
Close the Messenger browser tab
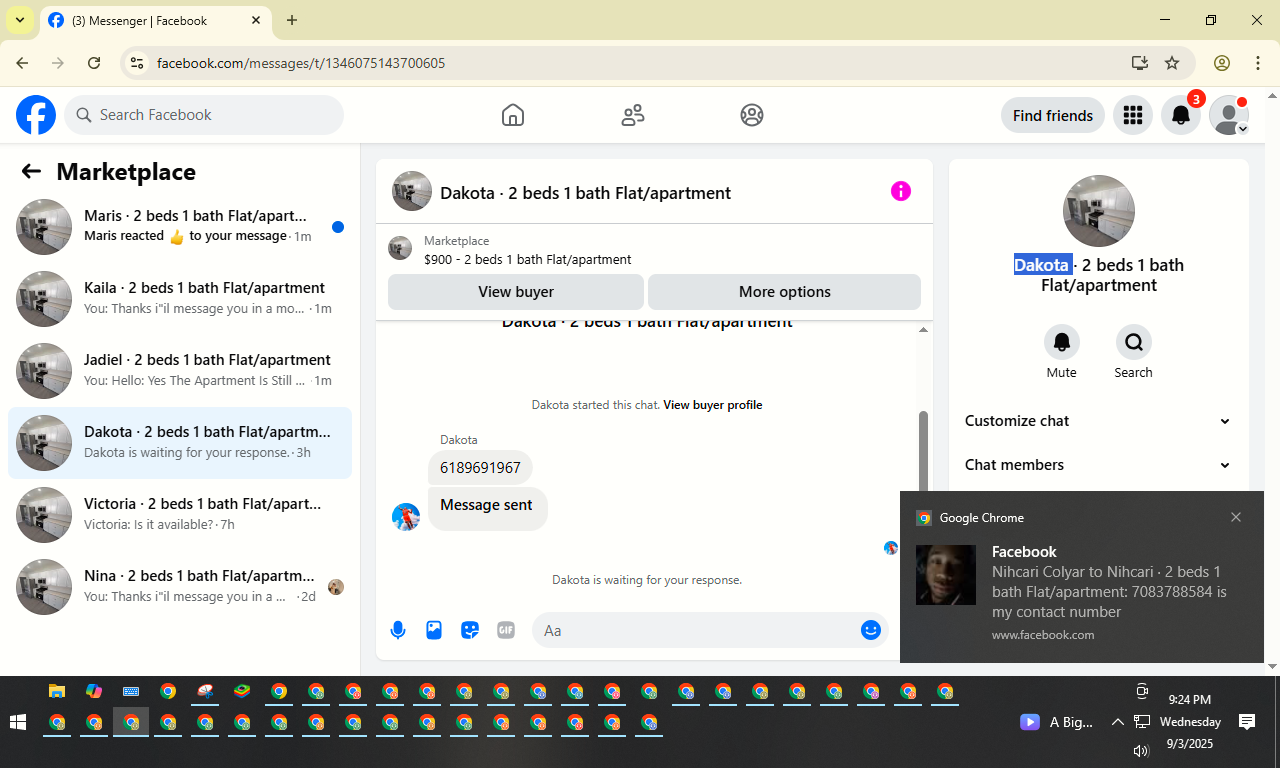pos(256,20)
